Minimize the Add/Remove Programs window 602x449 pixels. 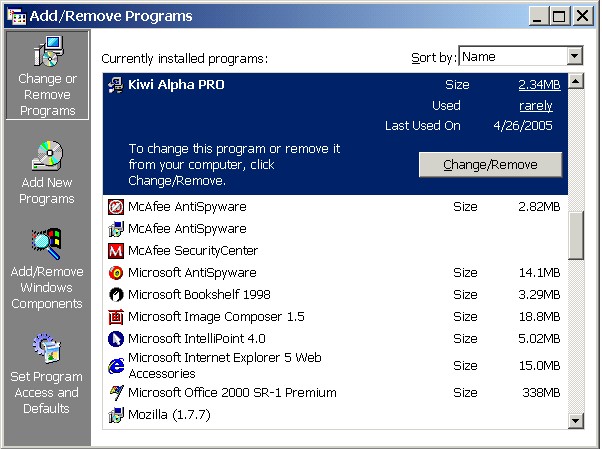538,16
